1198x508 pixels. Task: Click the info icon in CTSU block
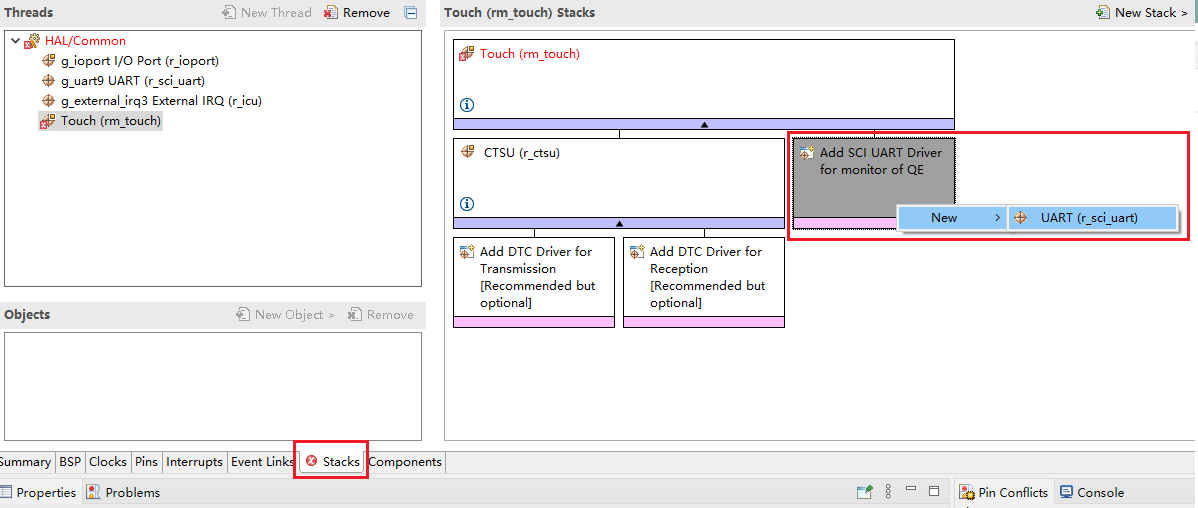pos(466,204)
